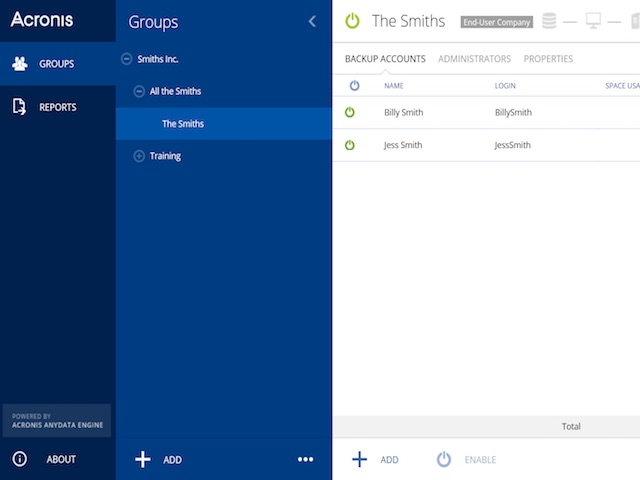Click the End-User Company badge
Image resolution: width=640 pixels, height=480 pixels.
pos(497,22)
